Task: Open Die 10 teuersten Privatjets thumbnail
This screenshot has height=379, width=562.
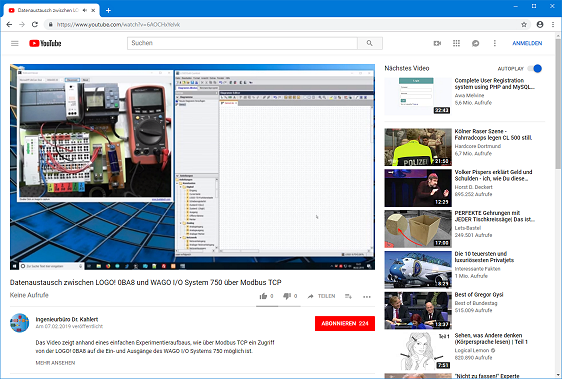Action: pos(418,270)
